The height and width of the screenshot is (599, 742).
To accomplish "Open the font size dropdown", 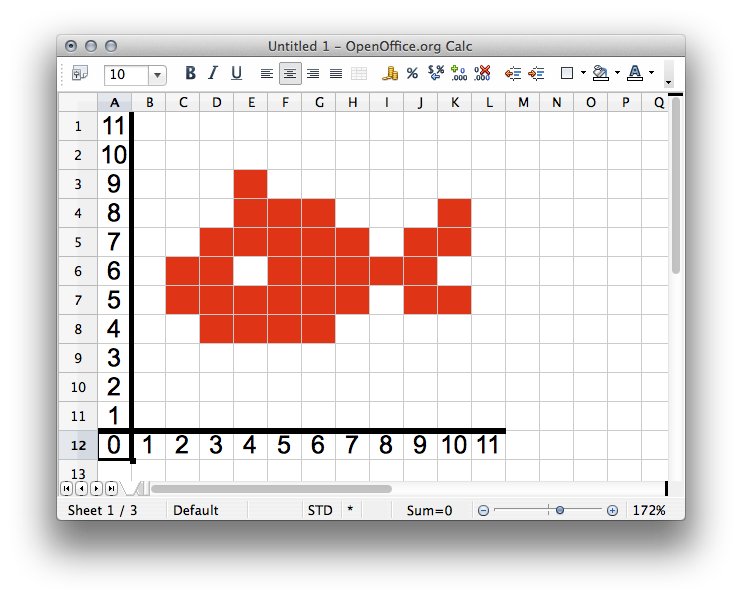I will [157, 75].
